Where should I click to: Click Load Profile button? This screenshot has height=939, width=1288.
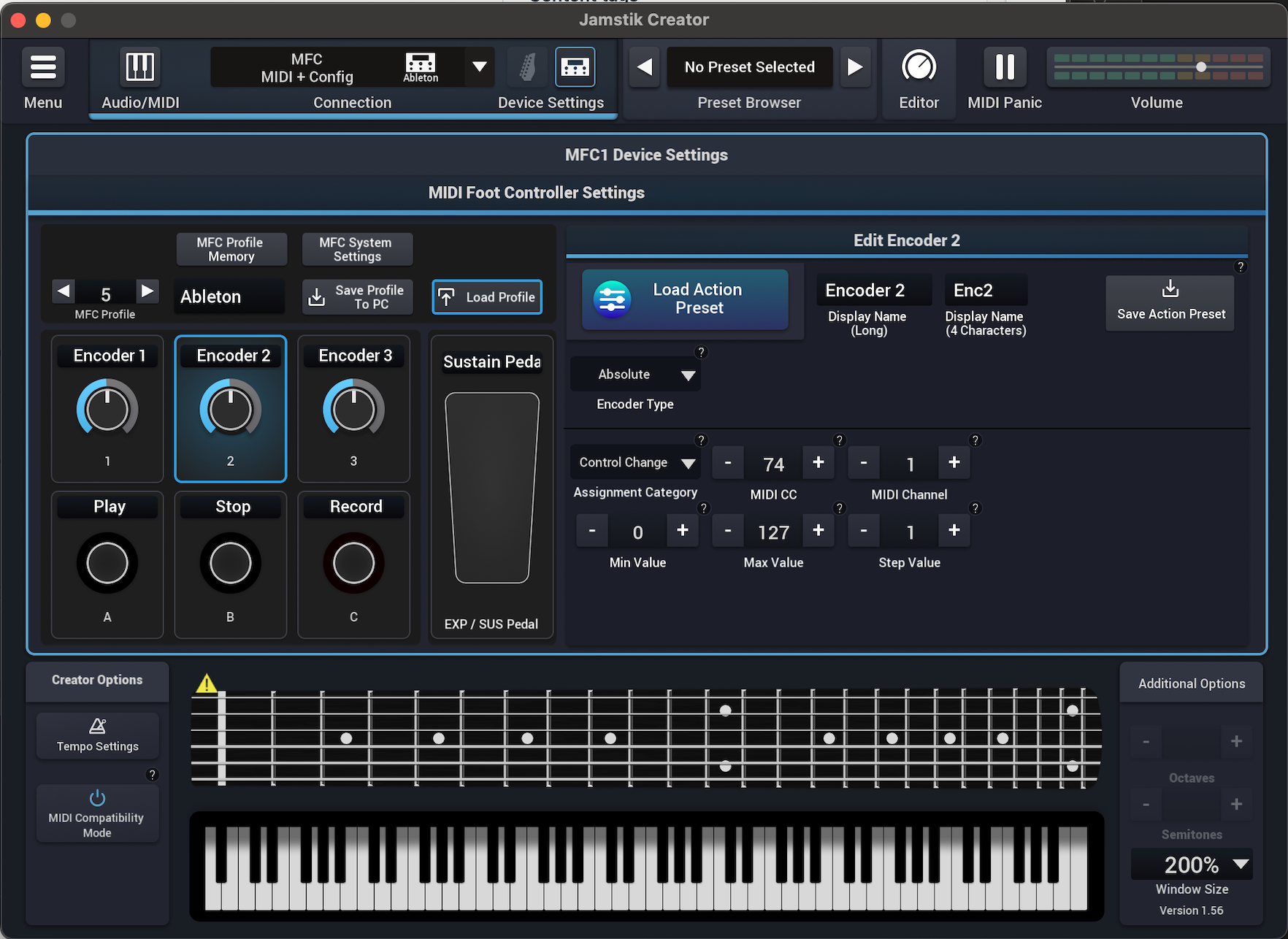tap(487, 297)
